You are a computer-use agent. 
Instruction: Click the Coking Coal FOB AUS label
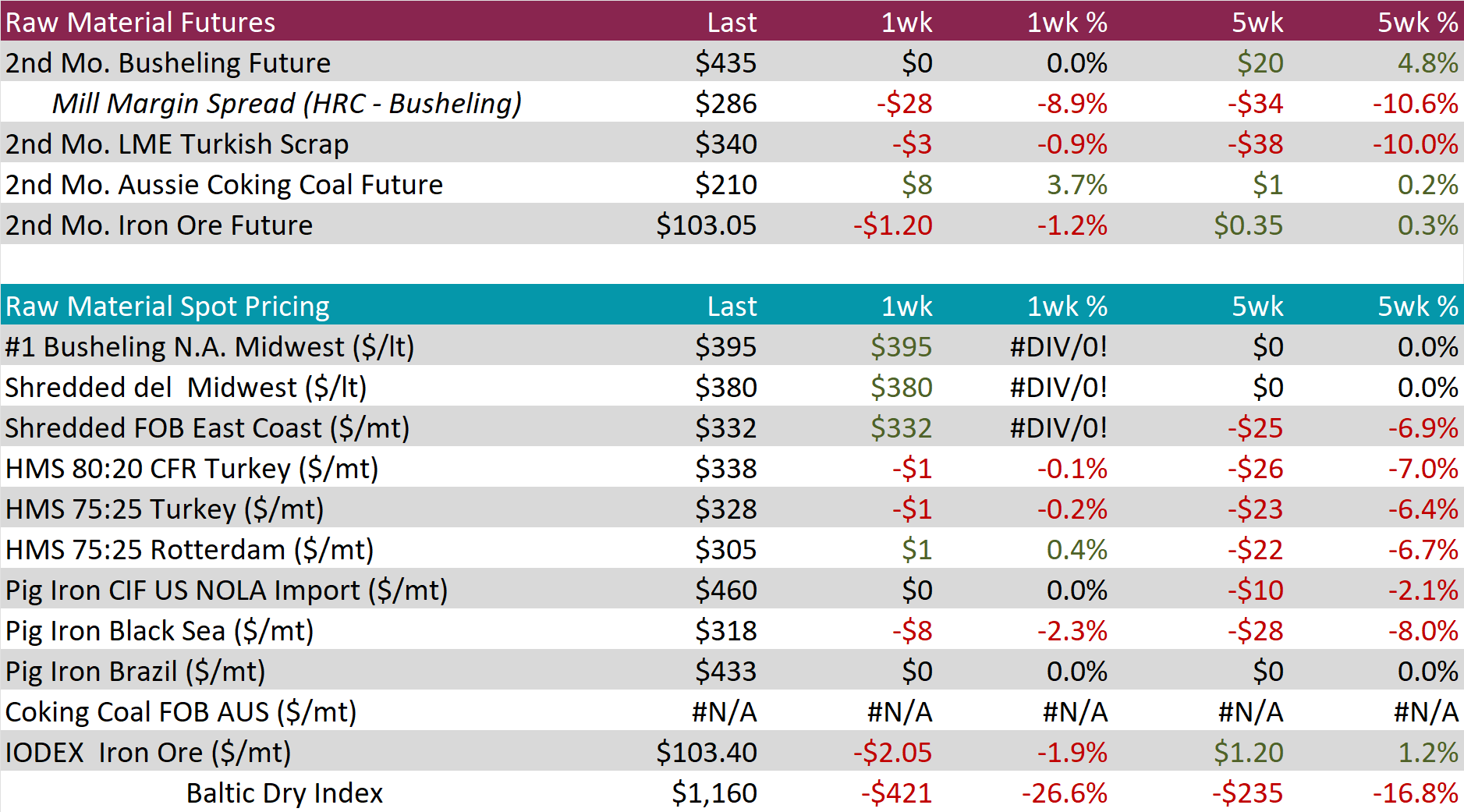click(181, 711)
